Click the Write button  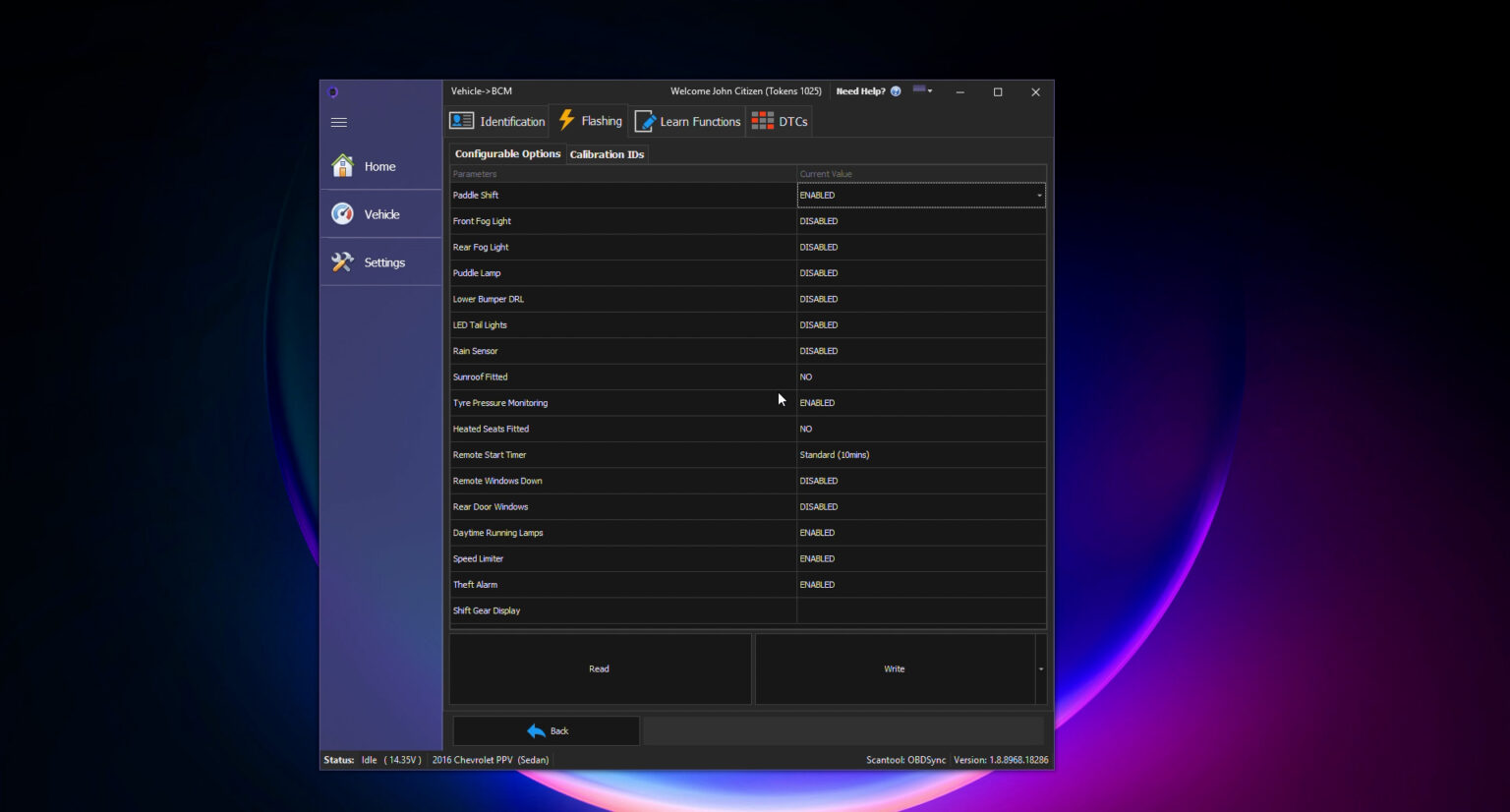point(895,669)
